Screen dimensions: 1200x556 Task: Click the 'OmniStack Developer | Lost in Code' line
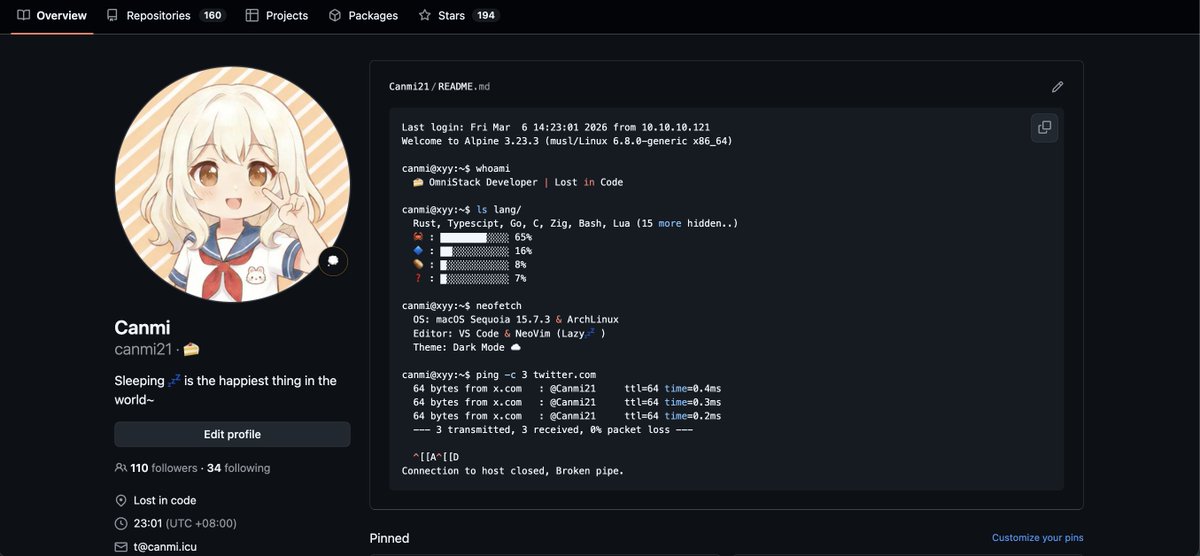tap(518, 182)
